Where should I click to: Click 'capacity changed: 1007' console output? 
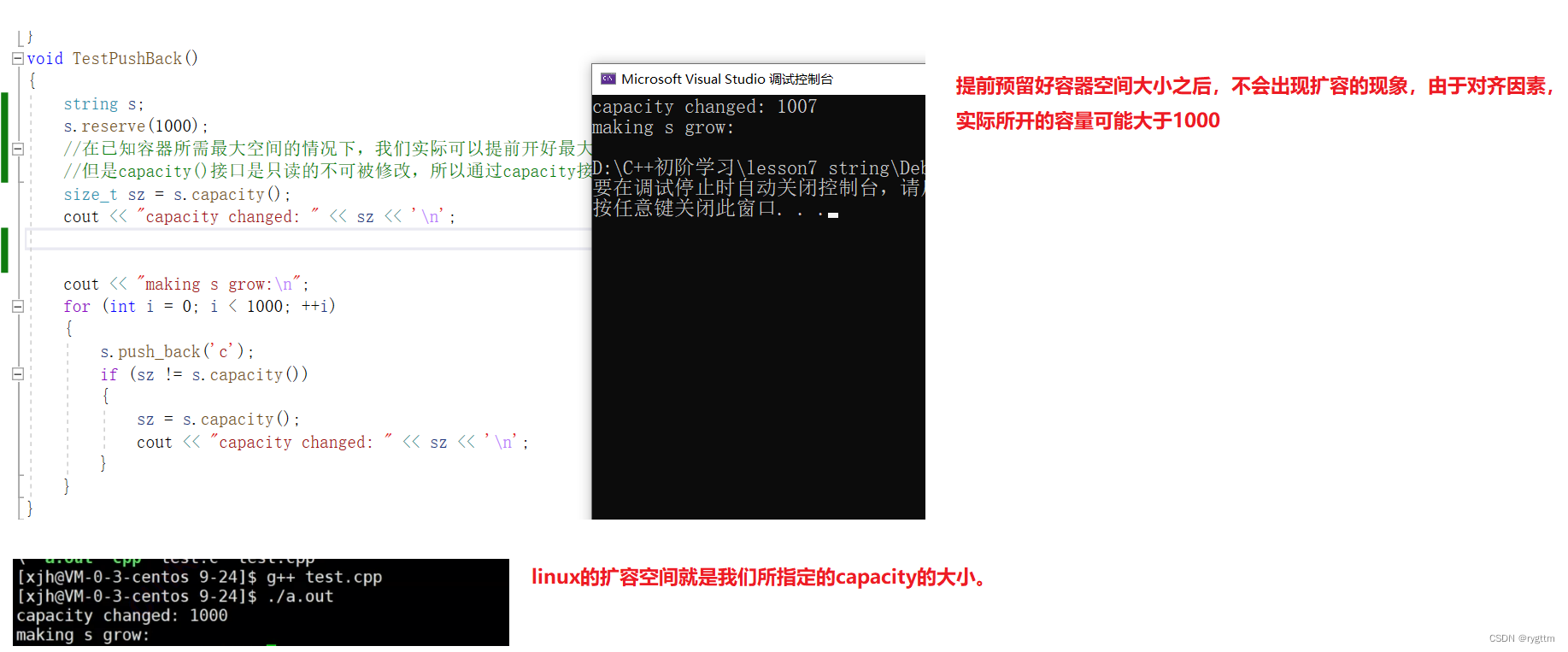[x=704, y=107]
